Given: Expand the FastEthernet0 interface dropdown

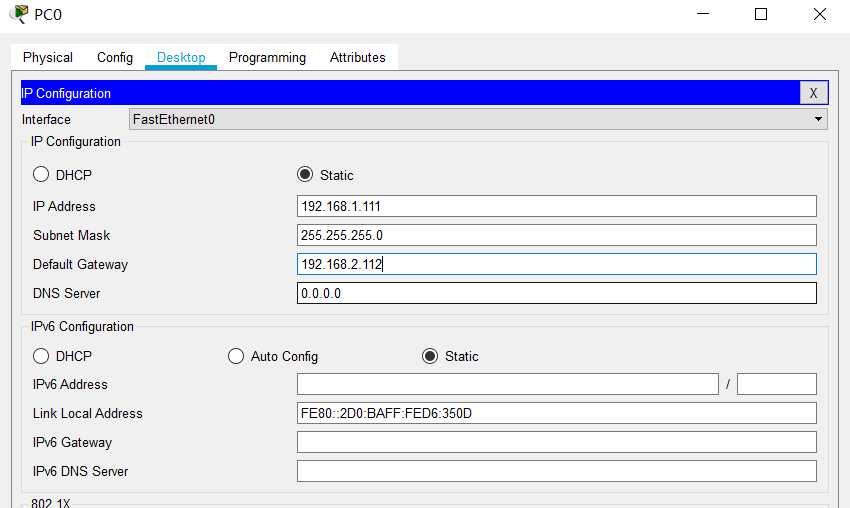Looking at the screenshot, I should pyautogui.click(x=478, y=119).
